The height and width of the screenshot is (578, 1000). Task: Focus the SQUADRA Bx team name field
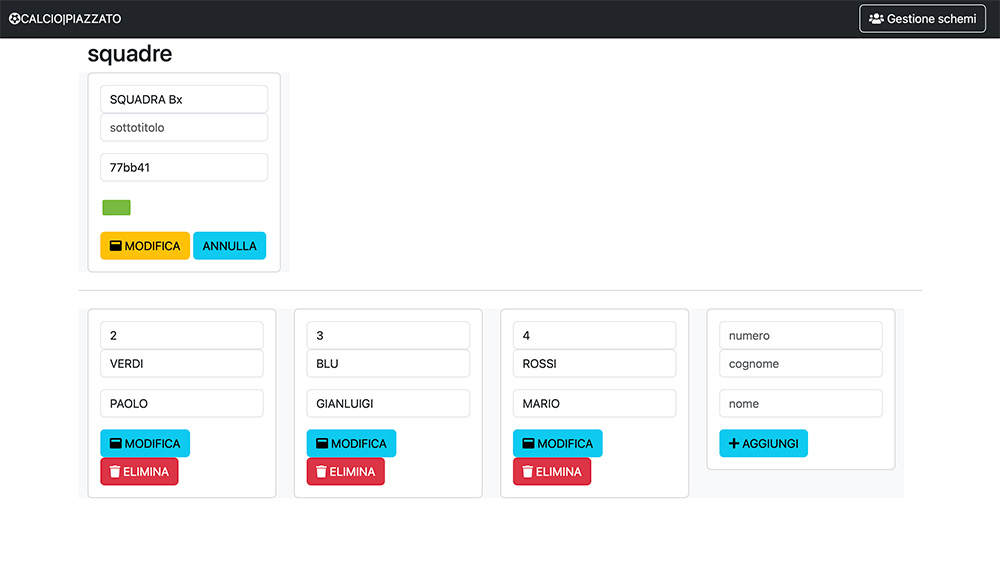tap(184, 100)
